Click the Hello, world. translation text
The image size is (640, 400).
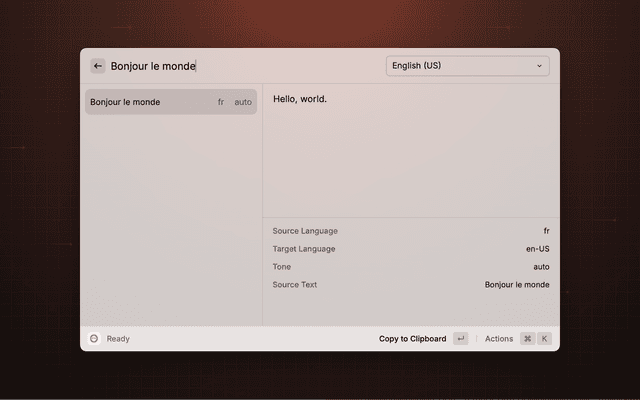pos(300,99)
